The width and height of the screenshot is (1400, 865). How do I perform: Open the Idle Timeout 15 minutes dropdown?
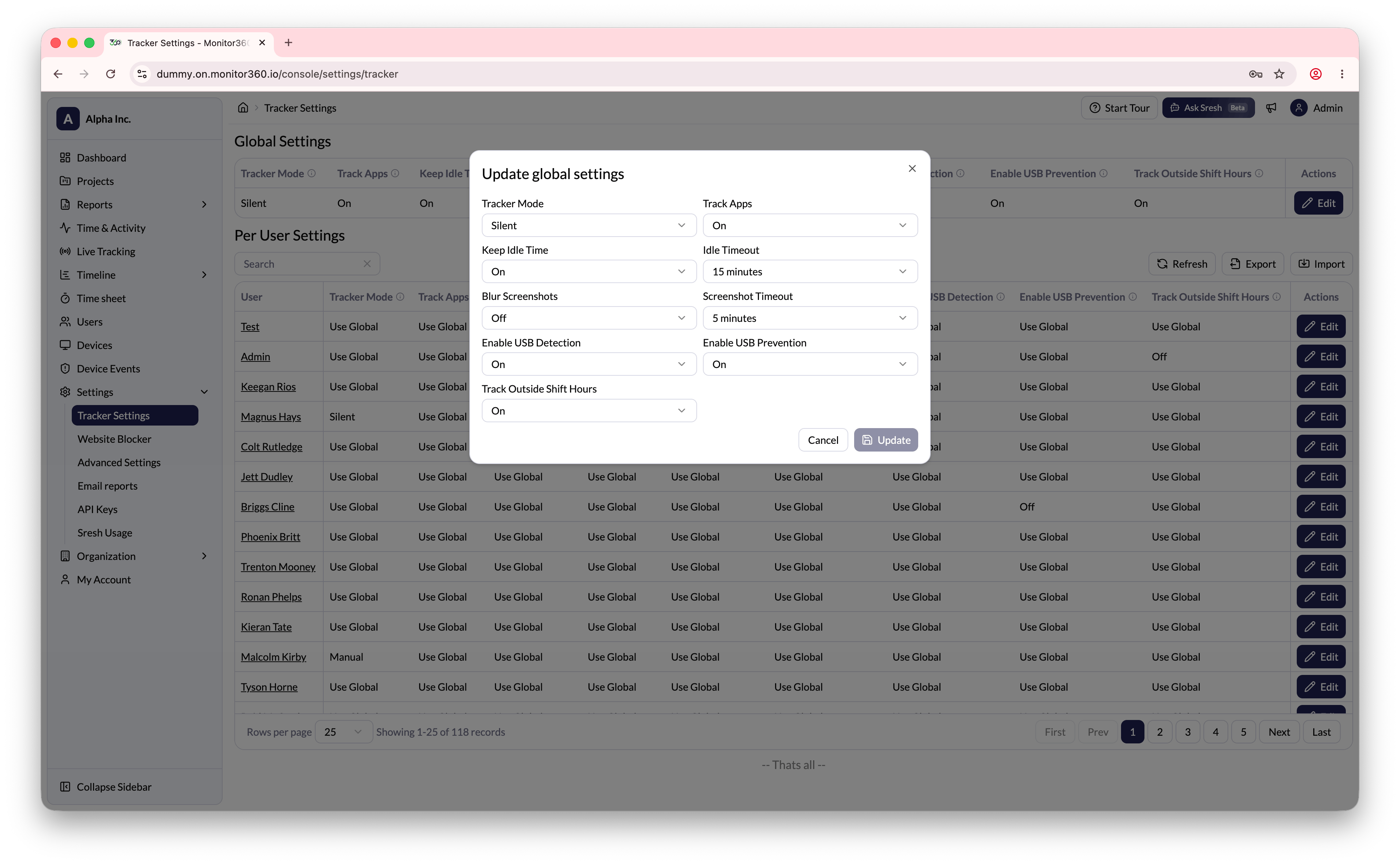(810, 272)
